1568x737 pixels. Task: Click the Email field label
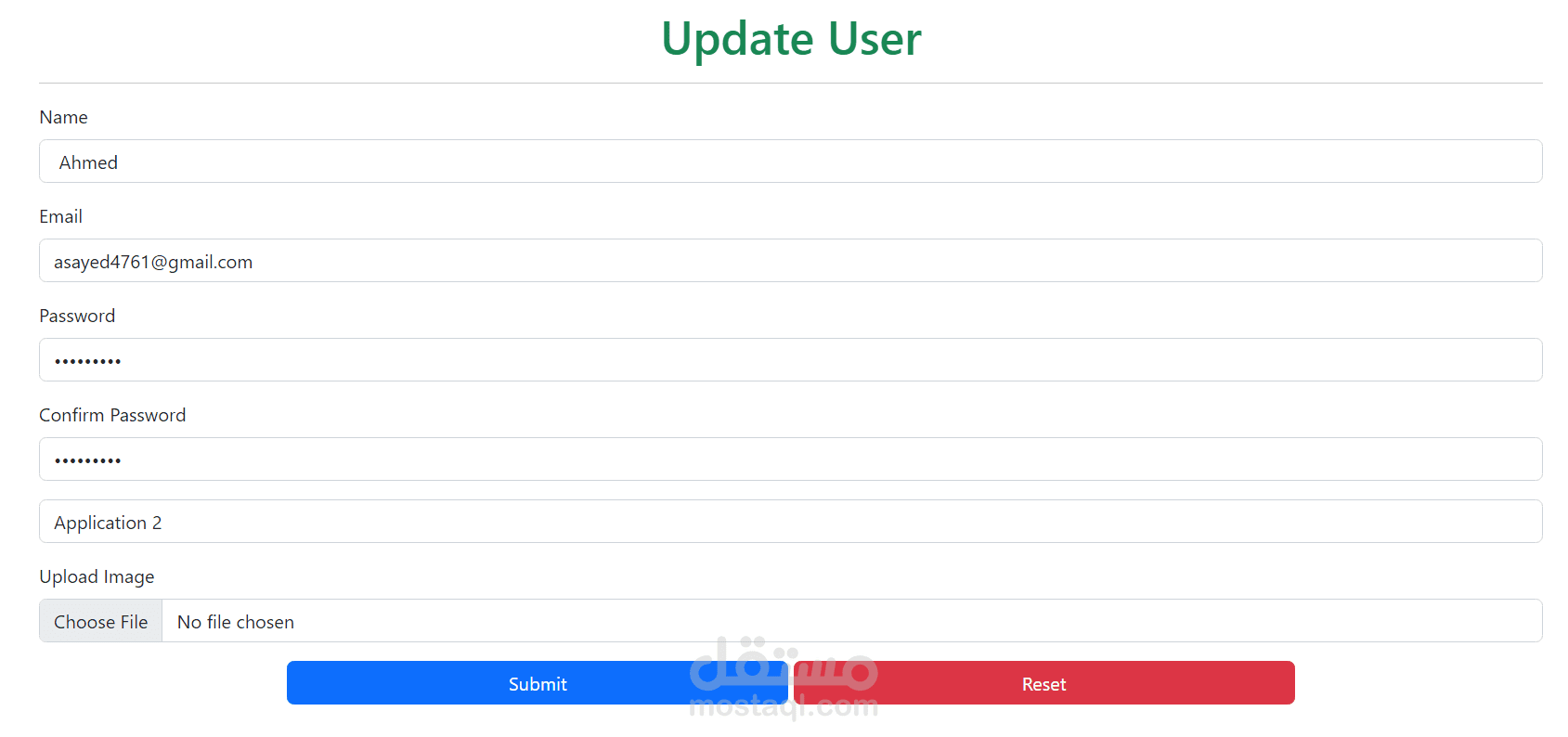click(60, 217)
